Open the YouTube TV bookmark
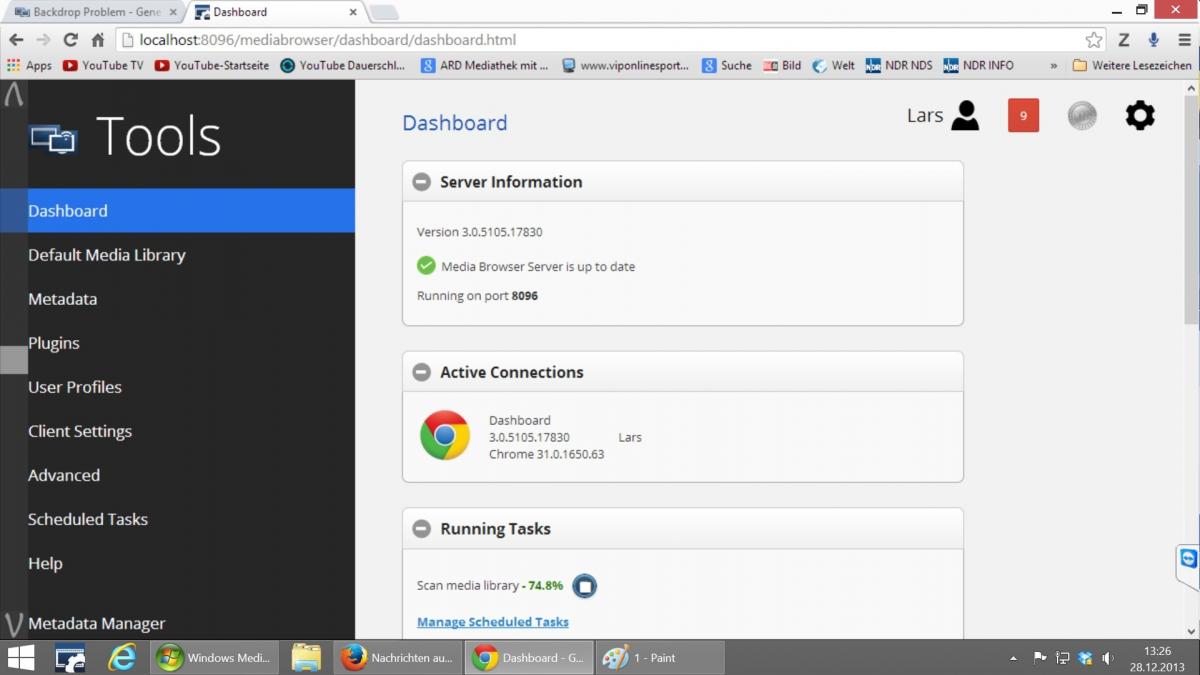This screenshot has height=675, width=1200. click(104, 65)
